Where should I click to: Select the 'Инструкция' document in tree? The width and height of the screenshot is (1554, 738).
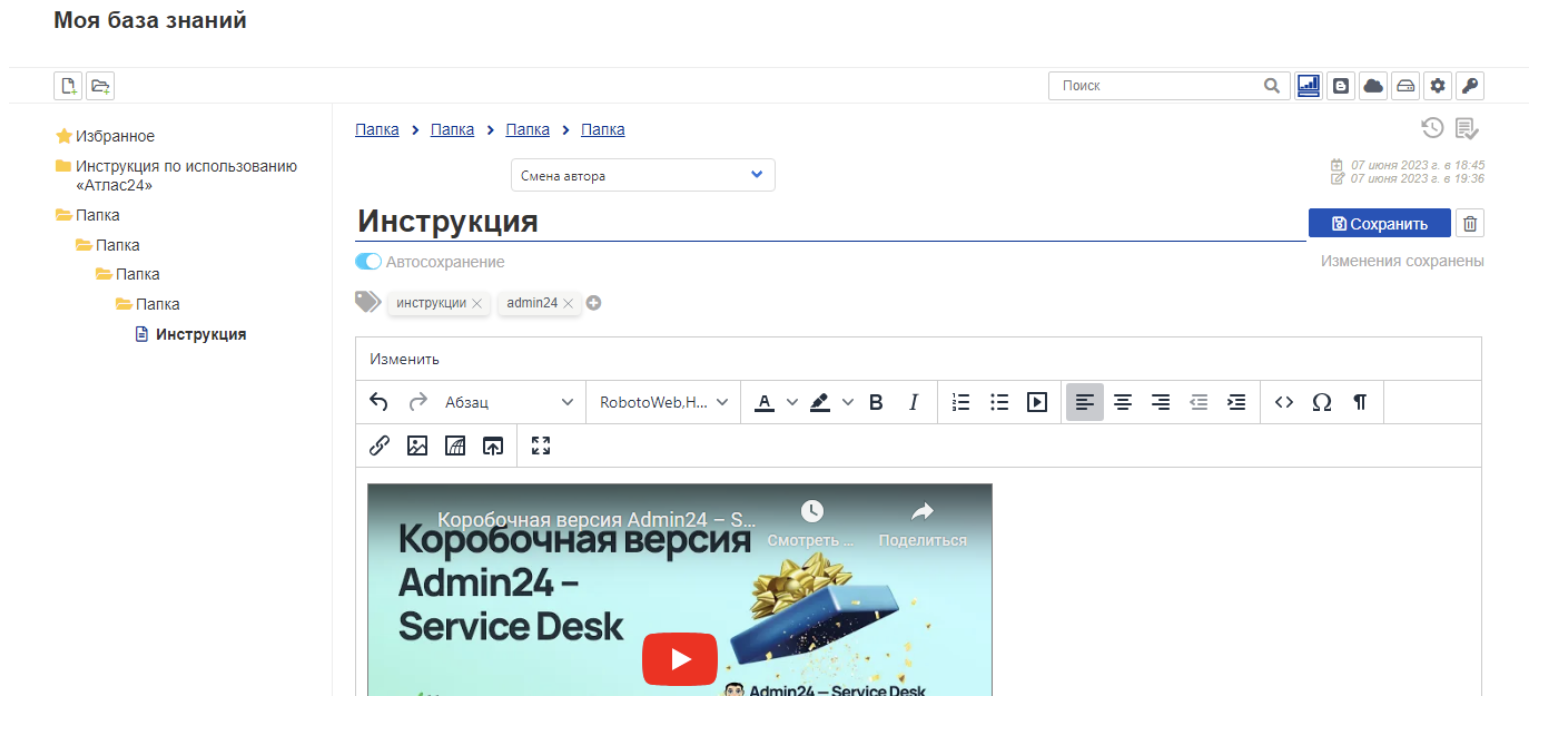click(x=201, y=334)
